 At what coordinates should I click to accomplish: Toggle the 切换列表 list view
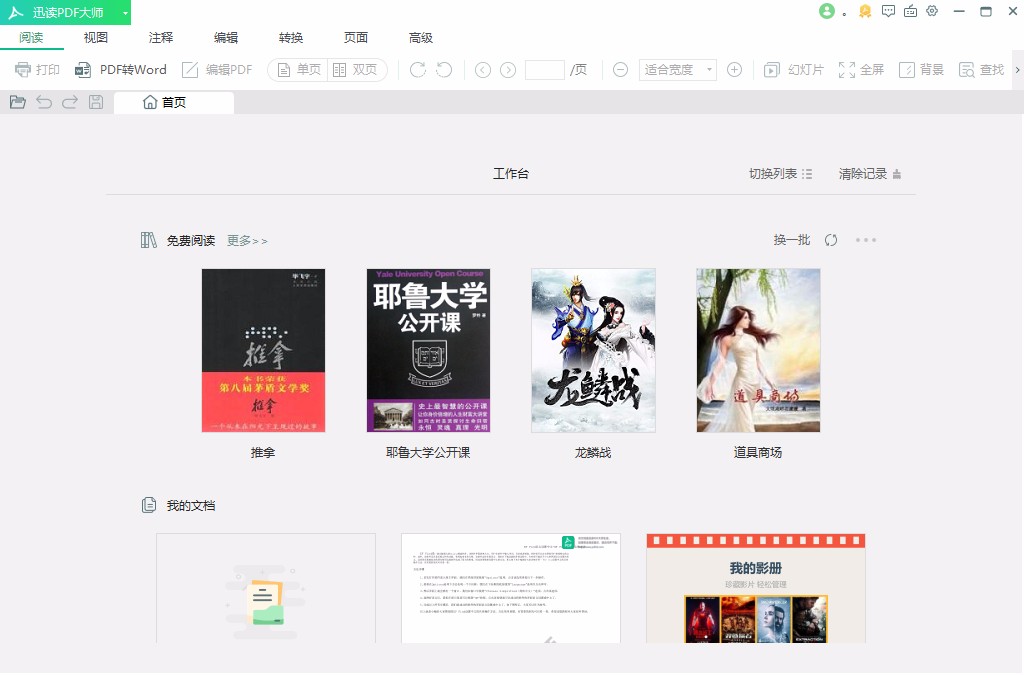click(779, 172)
